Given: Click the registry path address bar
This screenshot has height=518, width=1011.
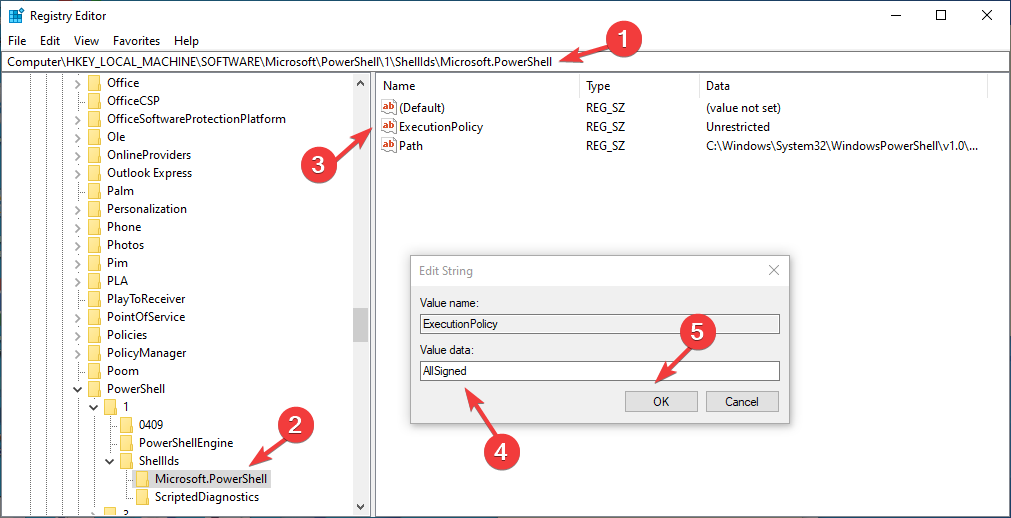Looking at the screenshot, I should coord(505,60).
